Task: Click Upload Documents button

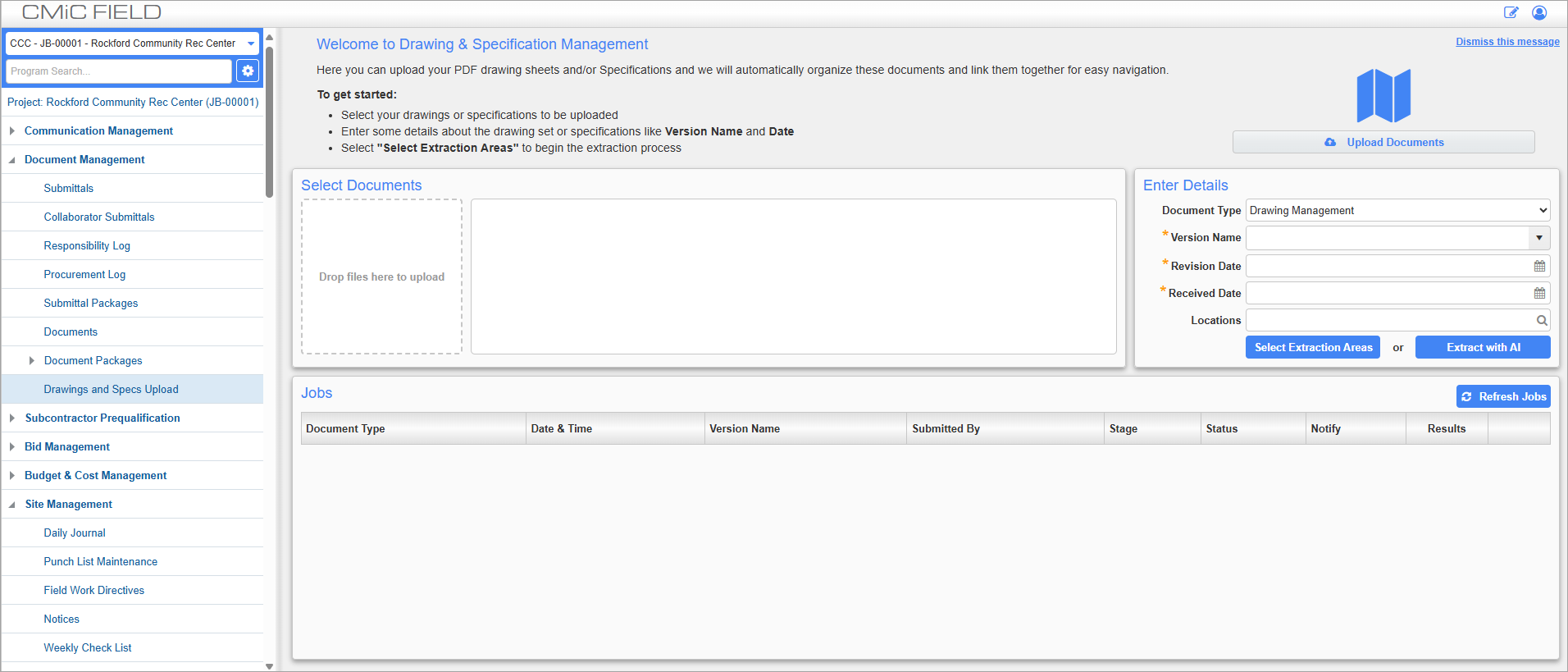Action: click(1383, 142)
